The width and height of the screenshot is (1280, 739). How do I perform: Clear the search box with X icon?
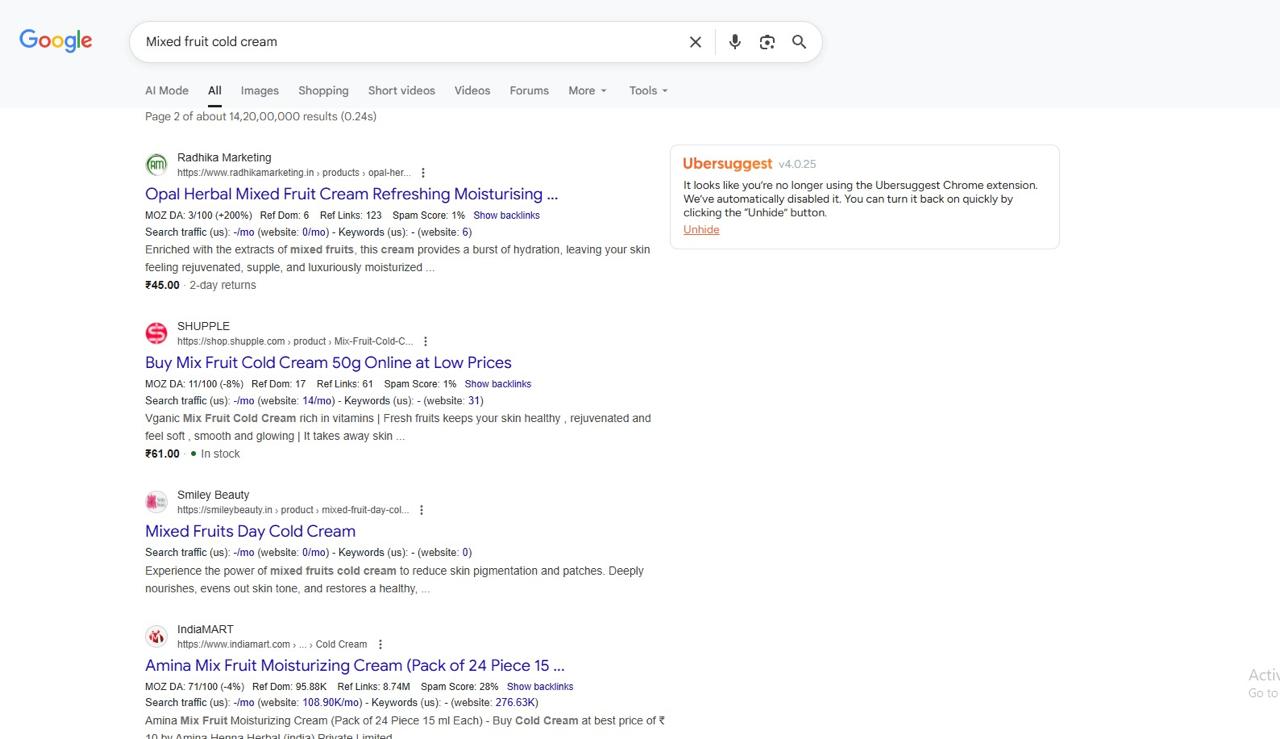[x=695, y=42]
